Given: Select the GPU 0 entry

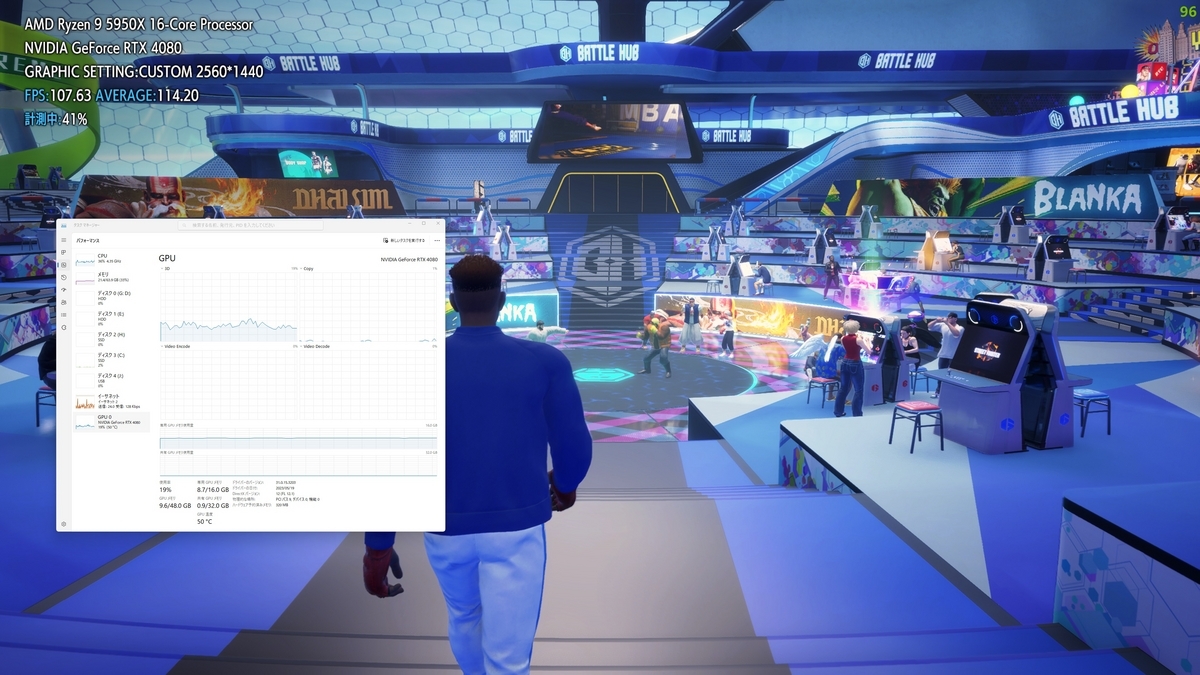Looking at the screenshot, I should pyautogui.click(x=112, y=422).
